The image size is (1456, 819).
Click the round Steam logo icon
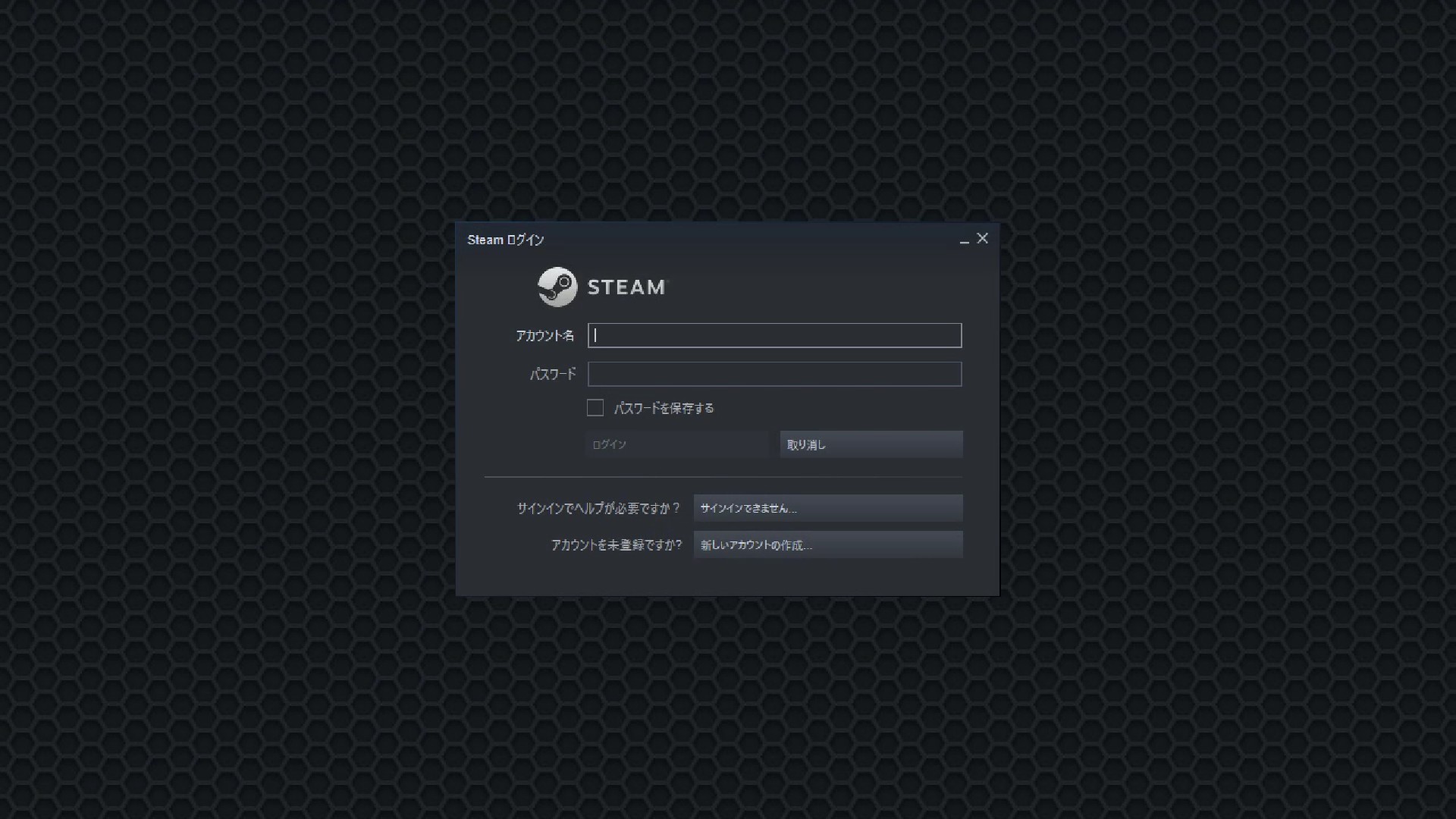pos(557,287)
